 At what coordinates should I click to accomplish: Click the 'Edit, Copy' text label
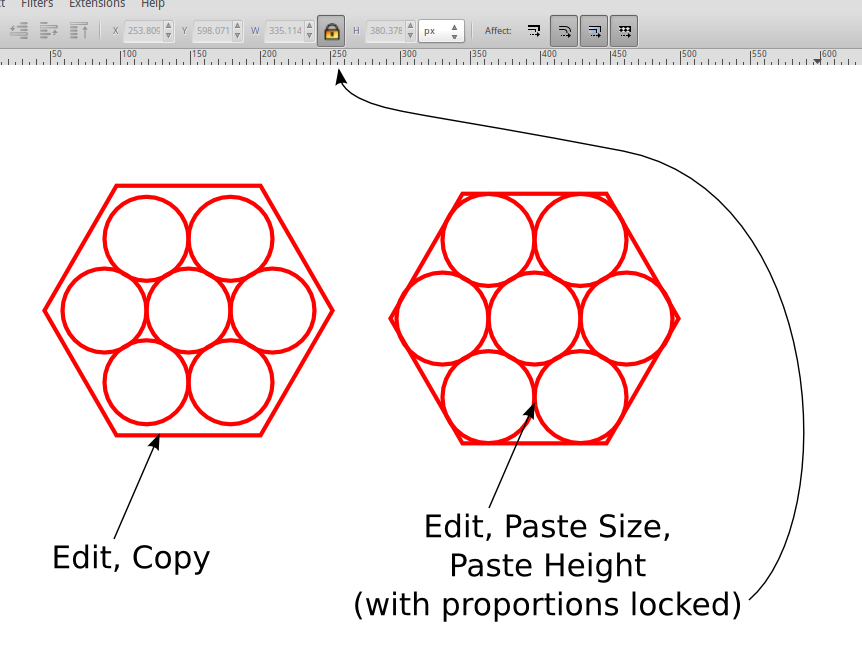coord(131,557)
